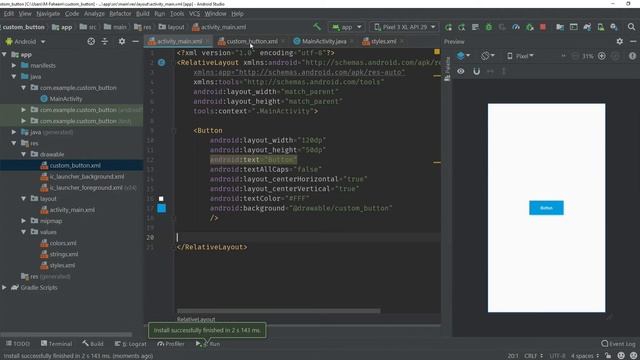Open the app run configuration dropdown

click(x=347, y=27)
